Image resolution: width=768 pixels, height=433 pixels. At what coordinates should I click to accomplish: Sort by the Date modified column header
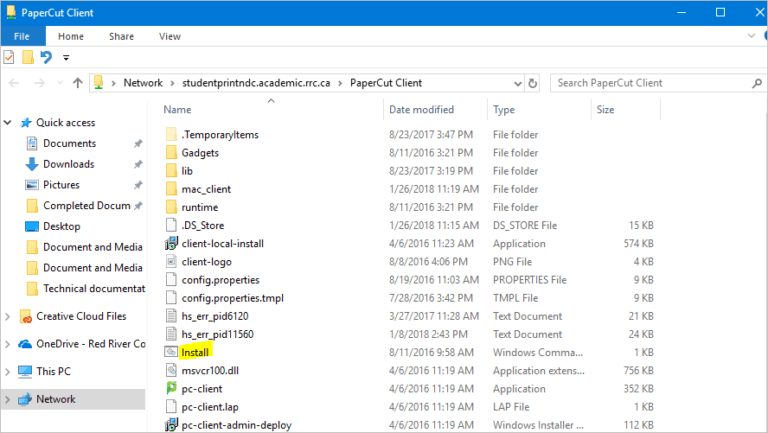421,109
